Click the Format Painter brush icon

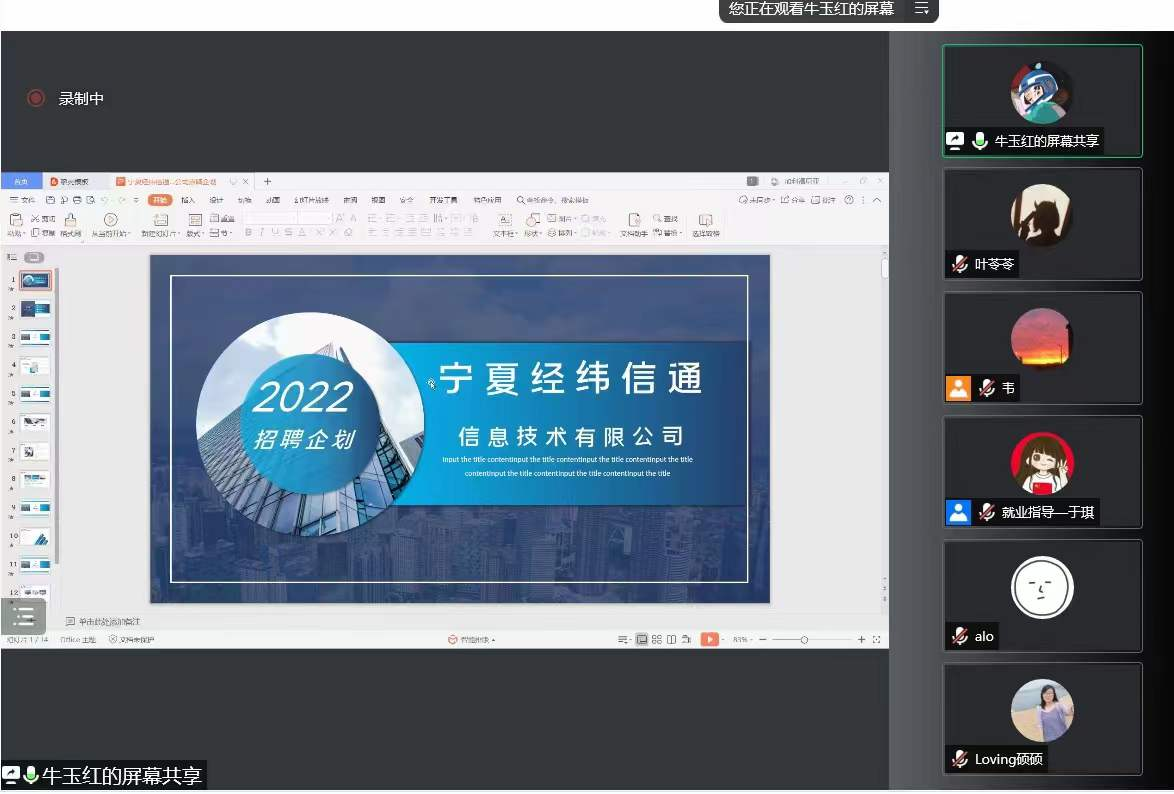tap(71, 220)
